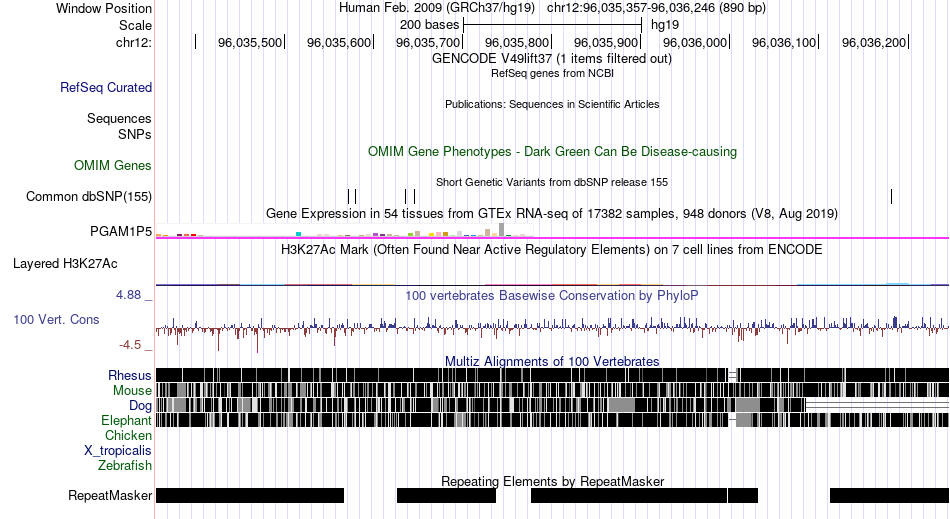Click the Window Position label
The image size is (950, 519).
(x=104, y=8)
